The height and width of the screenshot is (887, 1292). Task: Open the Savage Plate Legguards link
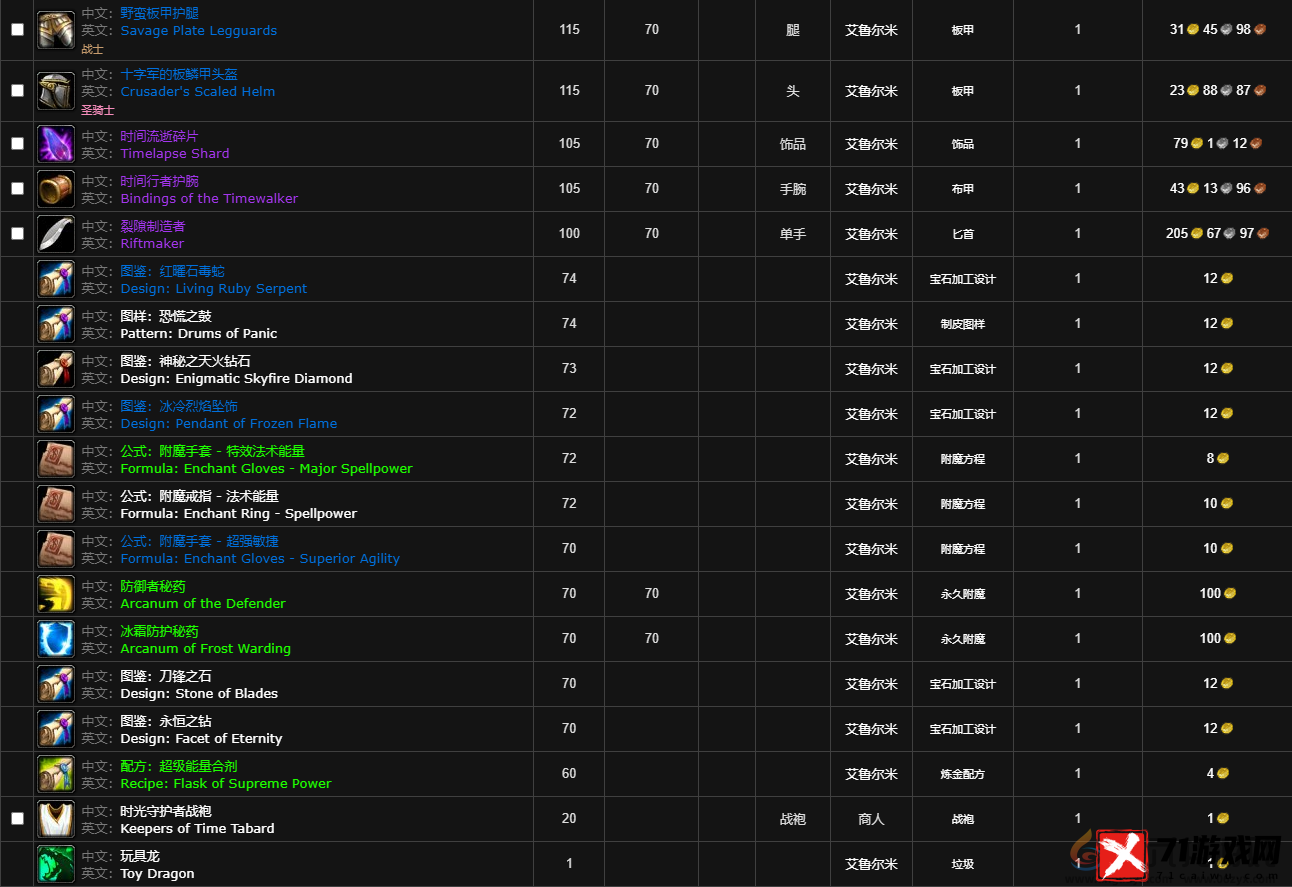[199, 31]
